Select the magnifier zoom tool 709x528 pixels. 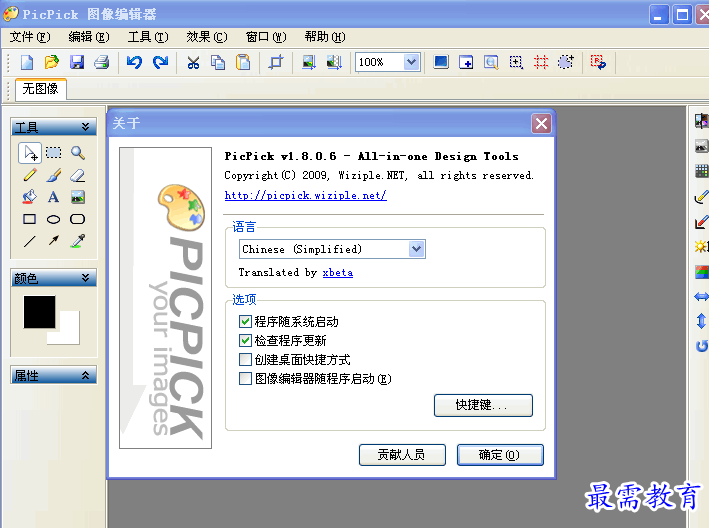[x=78, y=153]
